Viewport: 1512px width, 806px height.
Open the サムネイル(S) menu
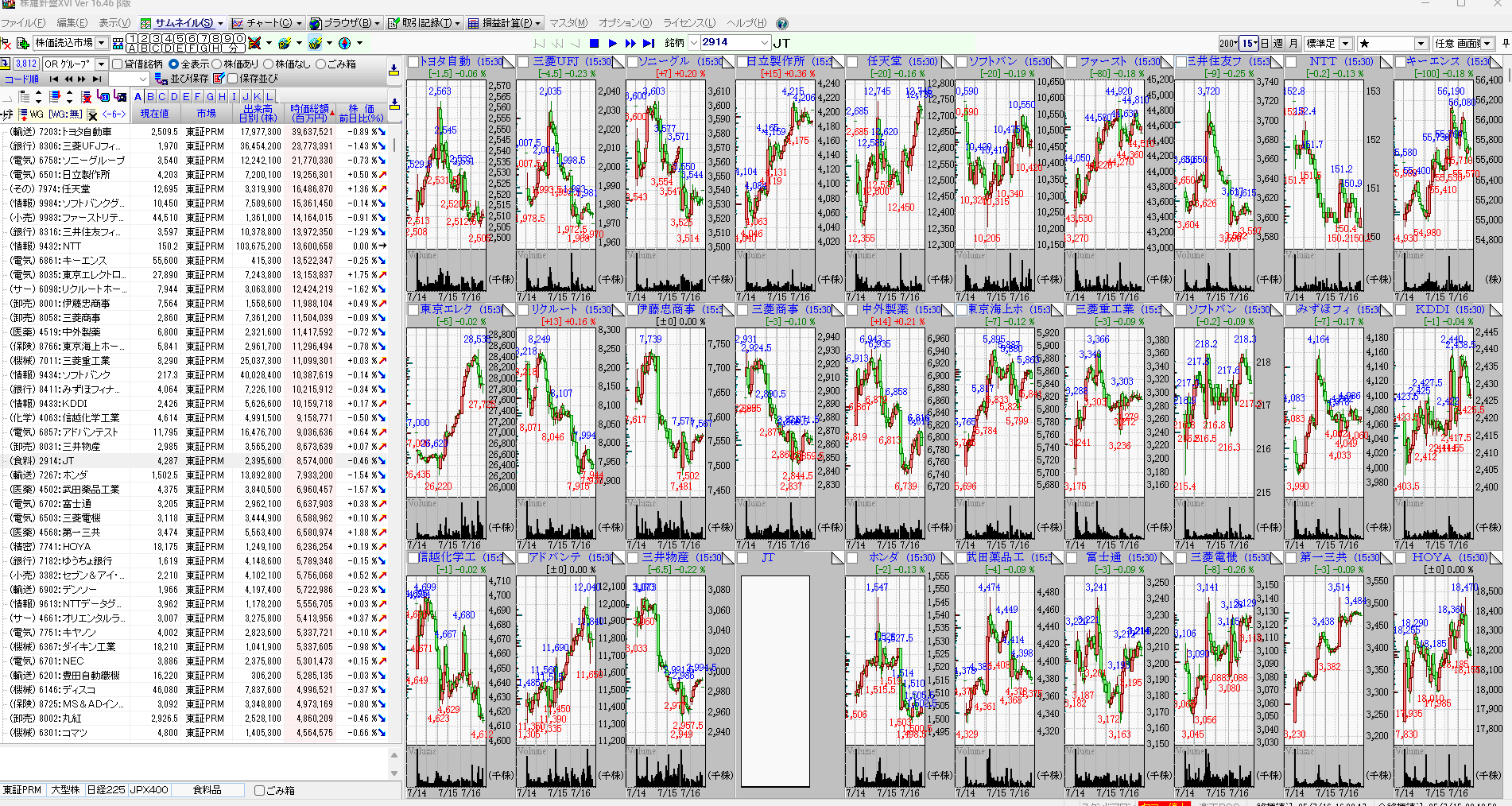[183, 23]
